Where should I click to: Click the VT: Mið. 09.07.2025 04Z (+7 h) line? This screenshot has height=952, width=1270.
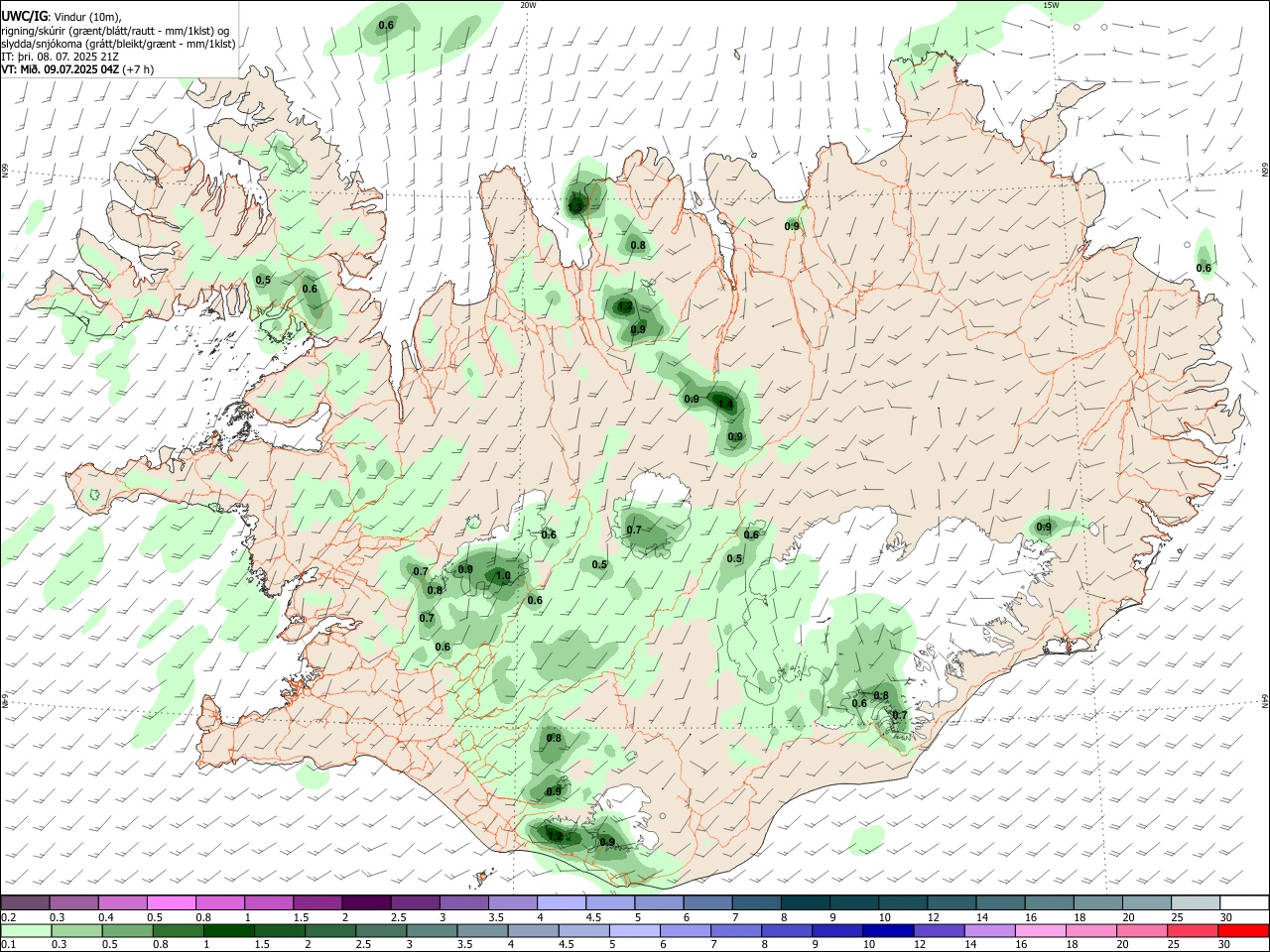(77, 69)
